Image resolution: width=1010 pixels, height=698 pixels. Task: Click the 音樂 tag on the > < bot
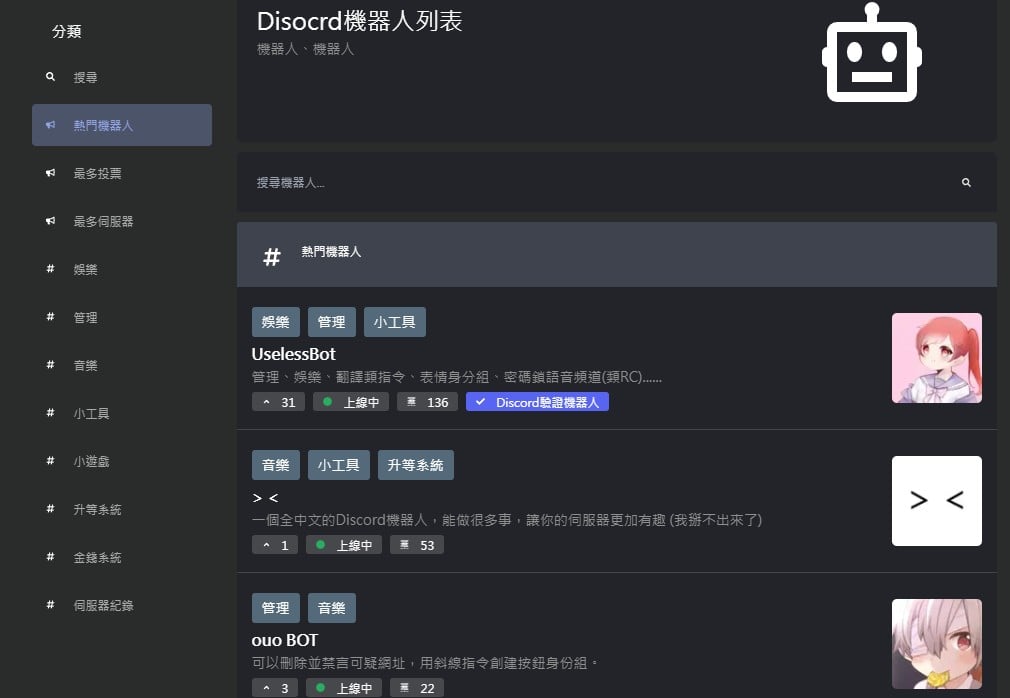[276, 465]
